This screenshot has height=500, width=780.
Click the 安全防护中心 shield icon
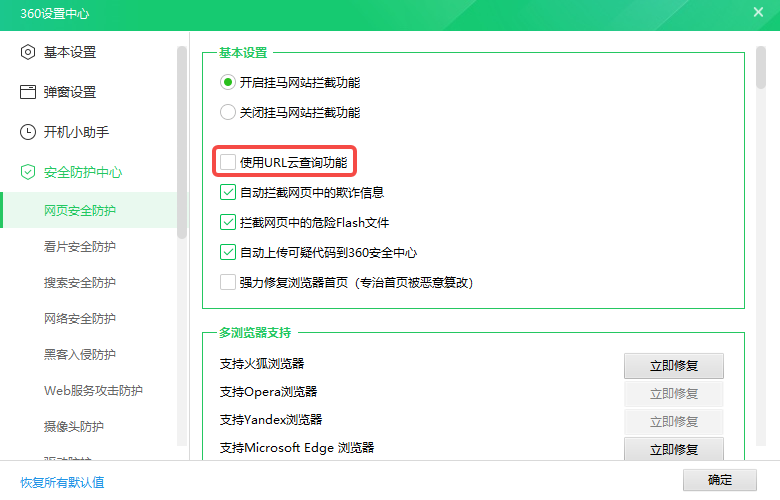coord(28,172)
